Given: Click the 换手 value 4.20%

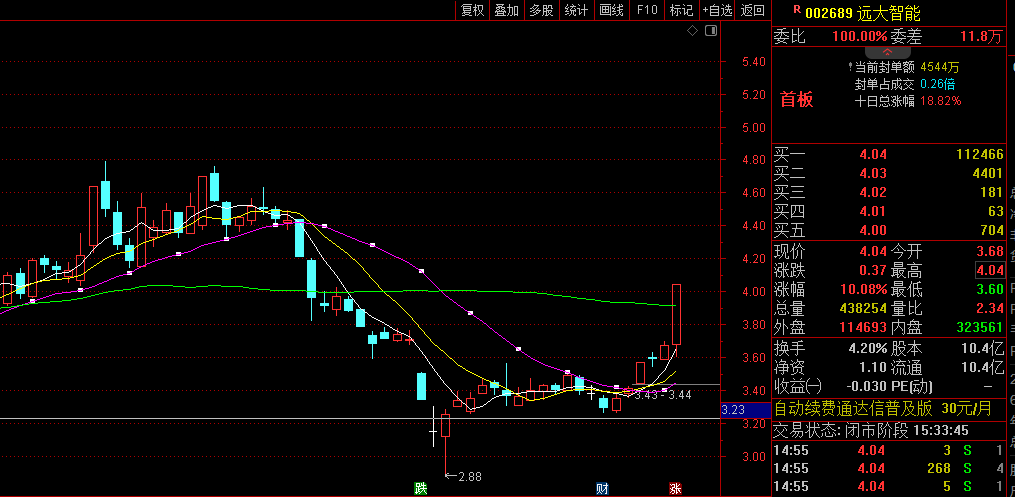Looking at the screenshot, I should pyautogui.click(x=867, y=348).
